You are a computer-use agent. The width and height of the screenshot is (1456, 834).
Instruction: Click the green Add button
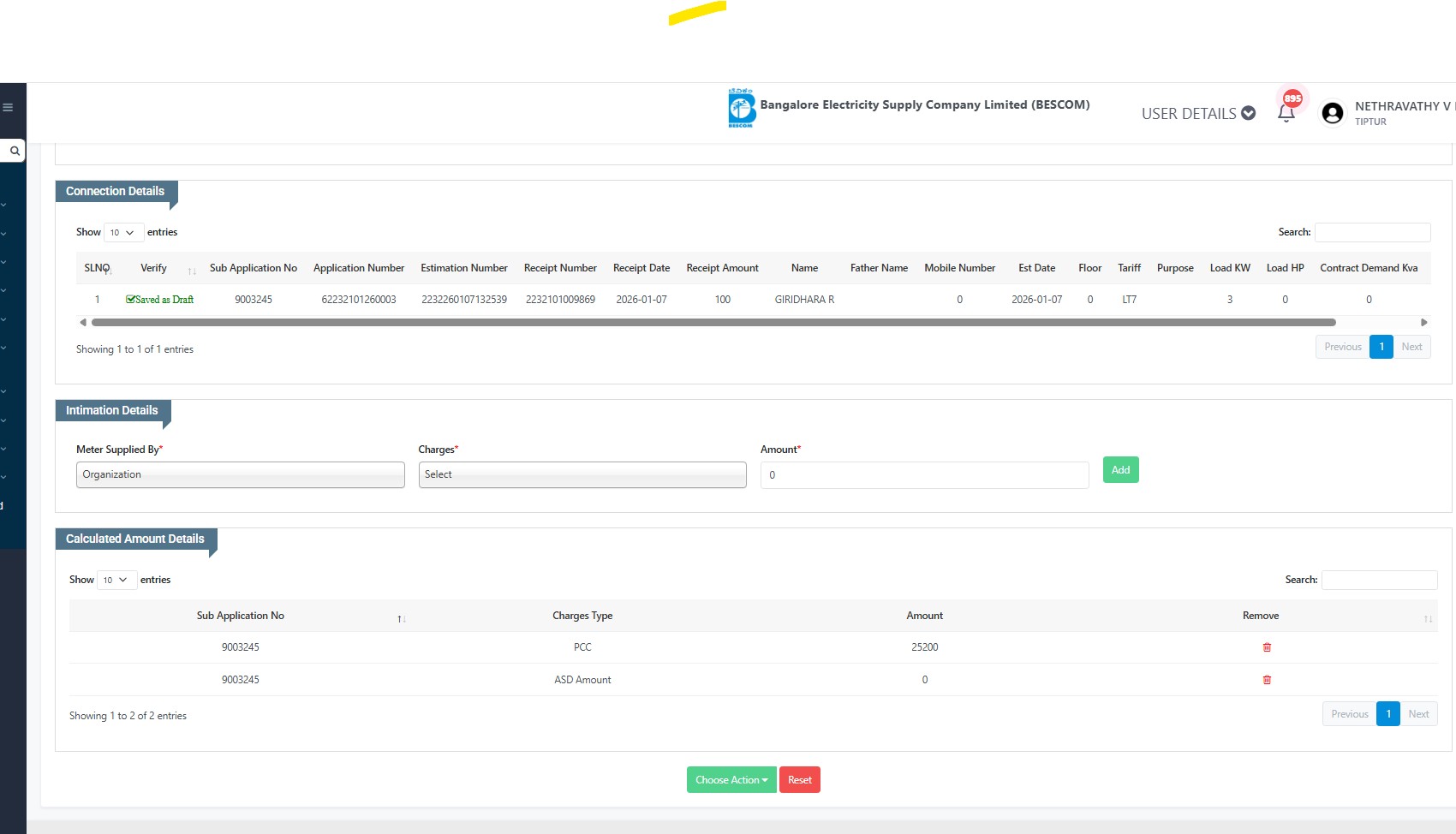coord(1120,470)
